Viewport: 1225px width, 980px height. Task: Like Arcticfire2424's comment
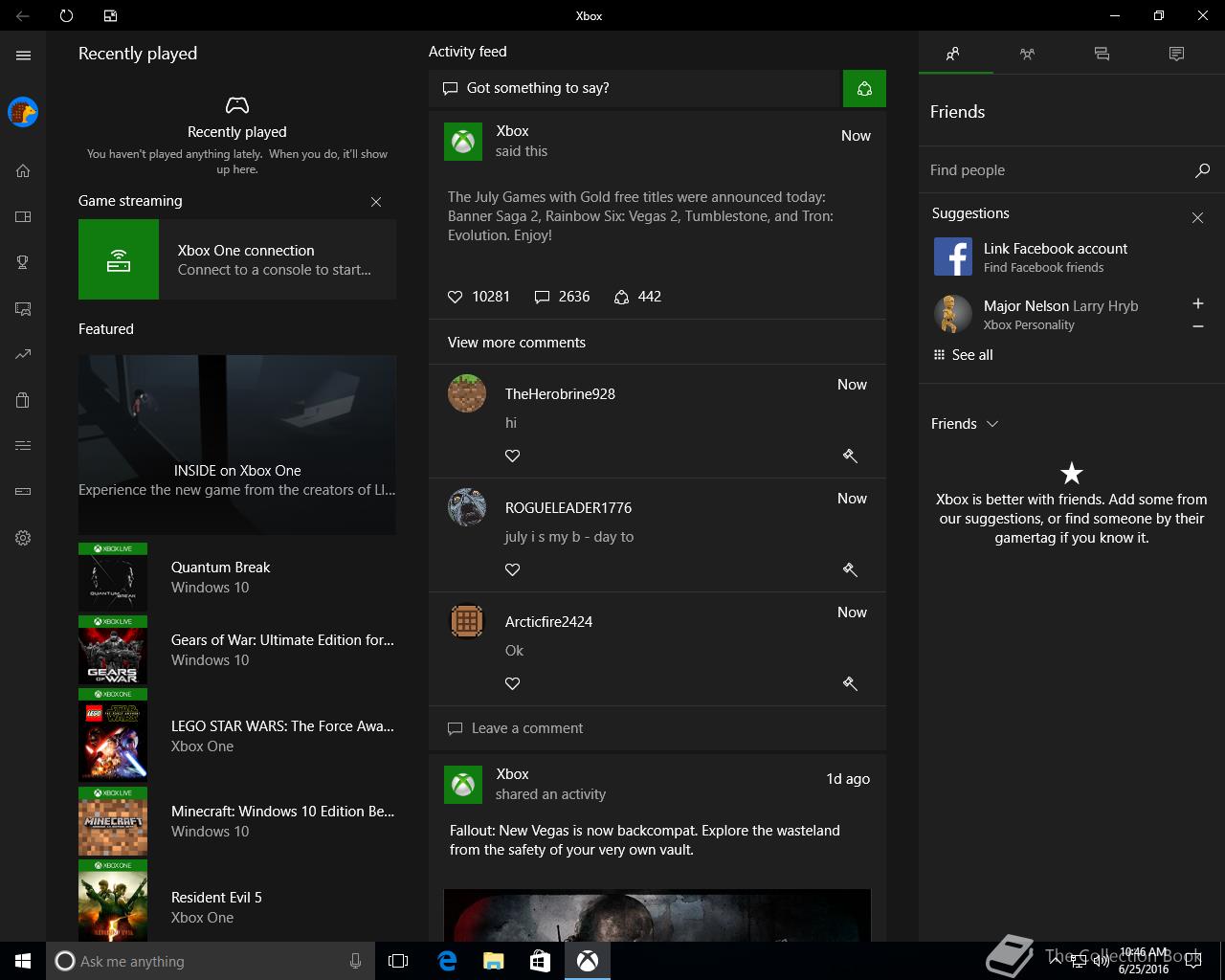pyautogui.click(x=513, y=683)
